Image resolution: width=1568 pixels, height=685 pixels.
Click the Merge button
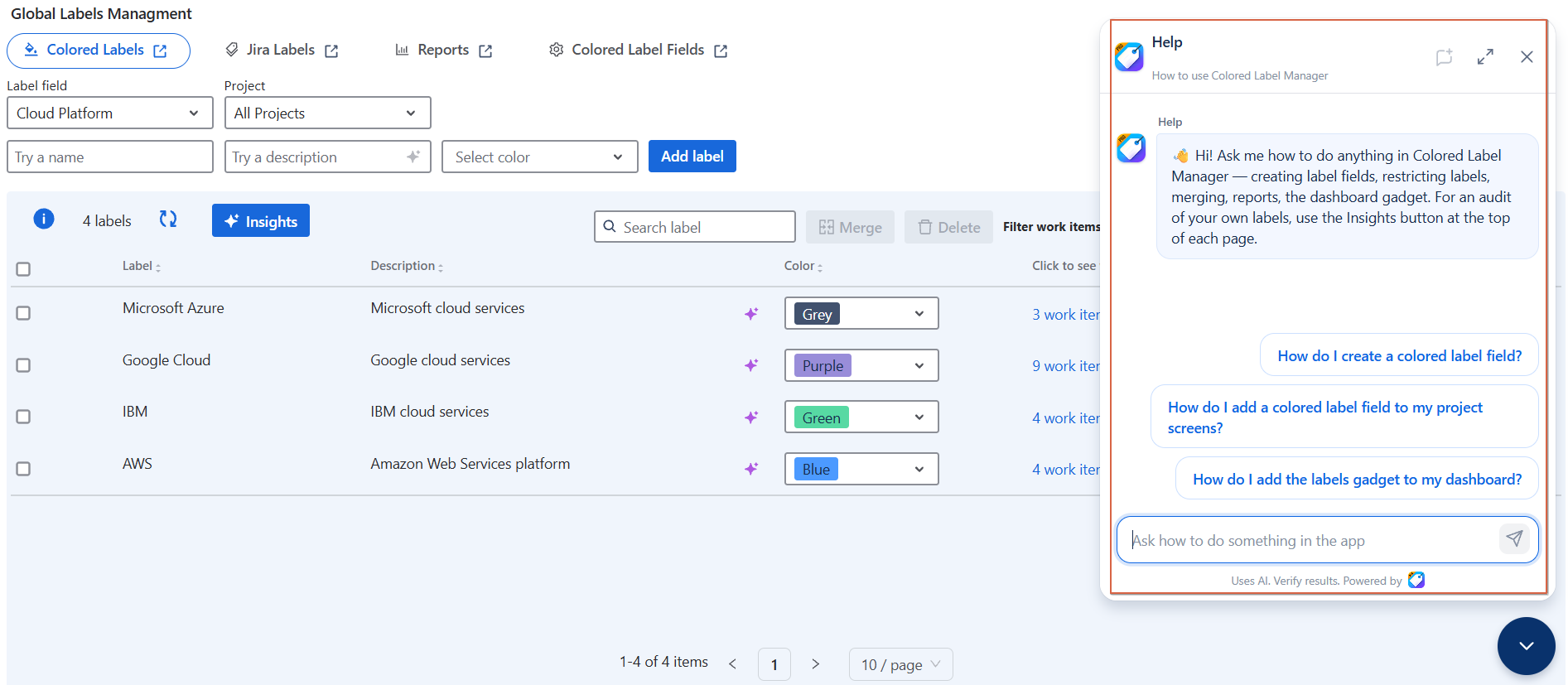click(850, 227)
